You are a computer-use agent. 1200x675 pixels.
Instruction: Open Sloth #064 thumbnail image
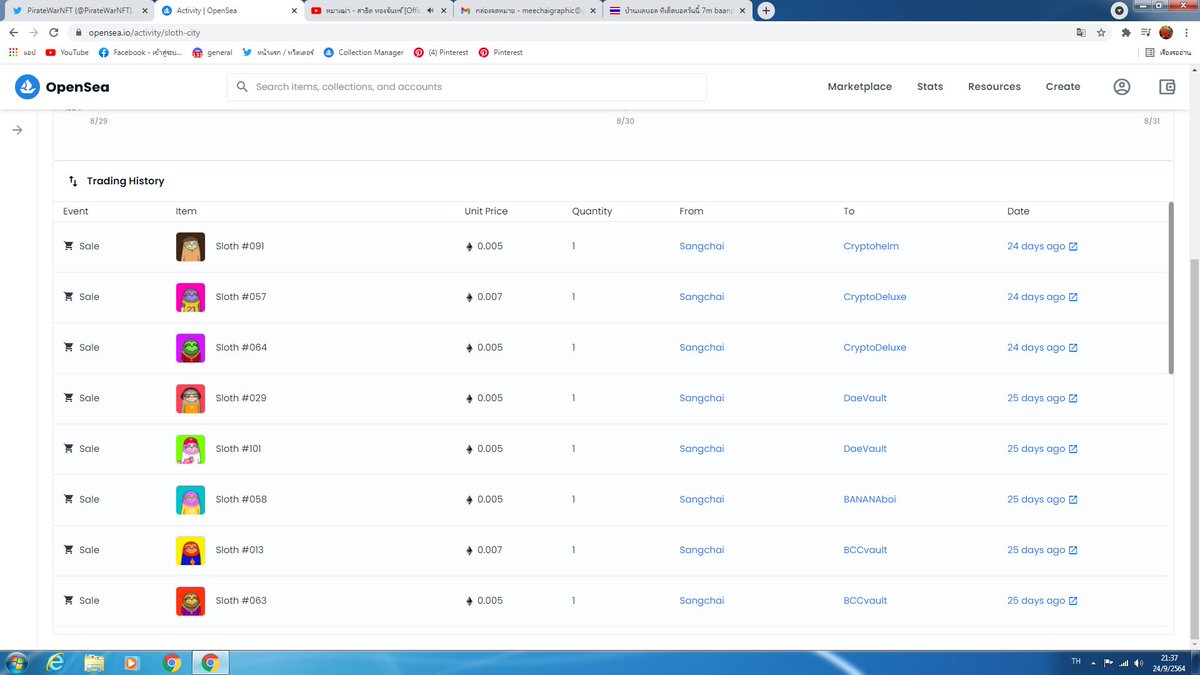click(x=190, y=348)
